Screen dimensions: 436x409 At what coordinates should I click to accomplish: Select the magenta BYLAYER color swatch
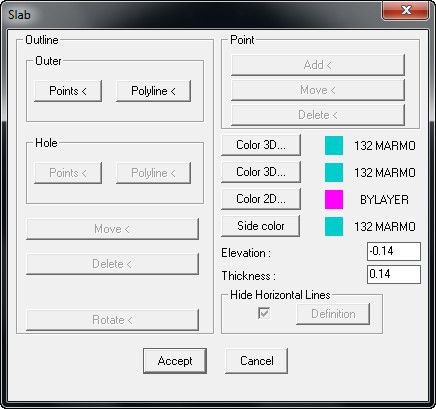coord(334,200)
